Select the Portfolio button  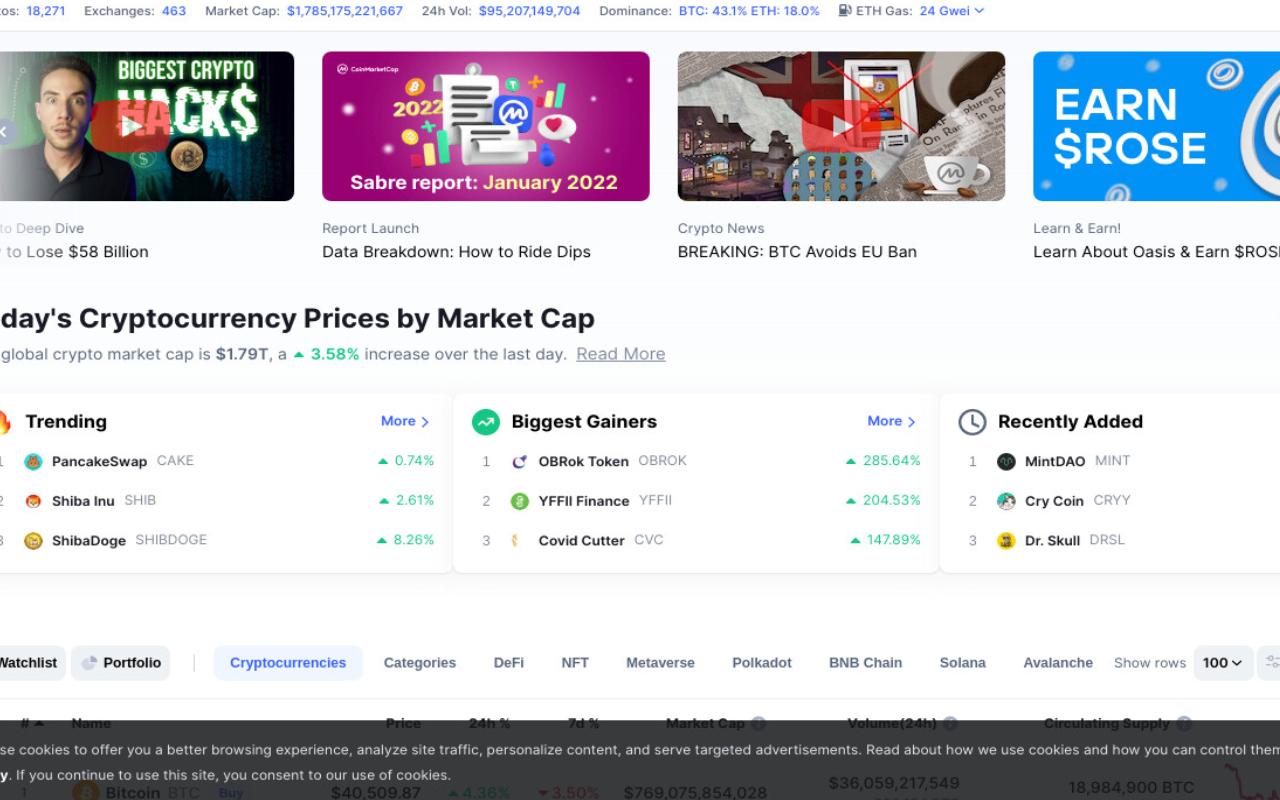coord(121,663)
